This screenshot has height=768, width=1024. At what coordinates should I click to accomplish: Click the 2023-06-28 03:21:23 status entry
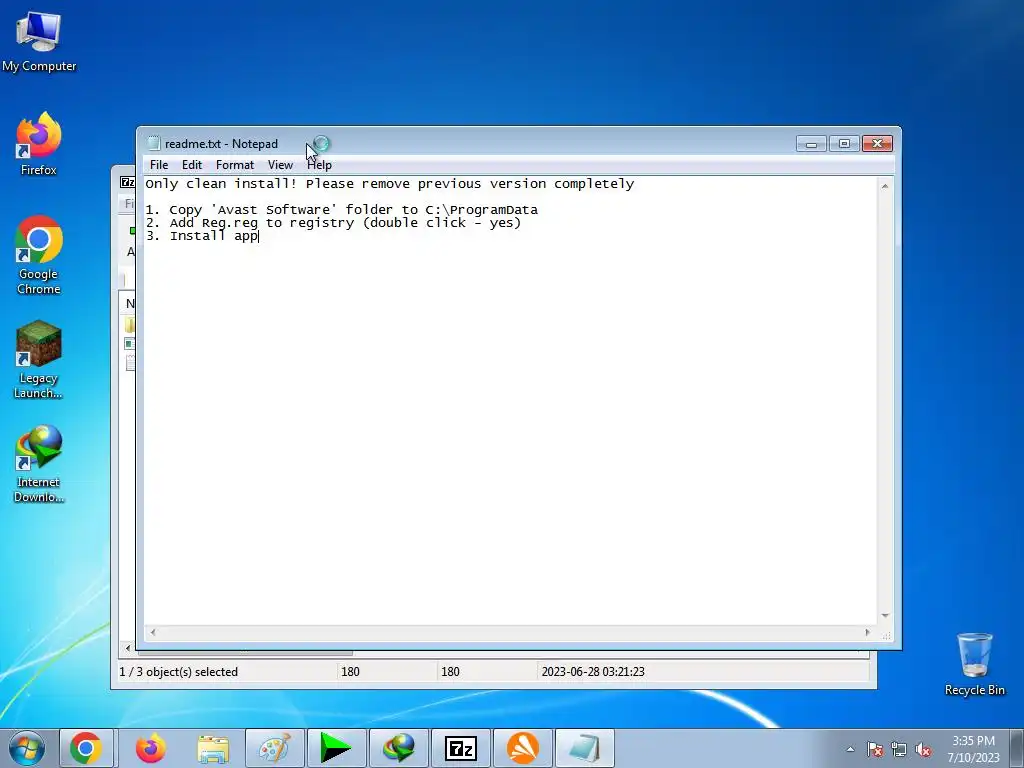(x=593, y=672)
